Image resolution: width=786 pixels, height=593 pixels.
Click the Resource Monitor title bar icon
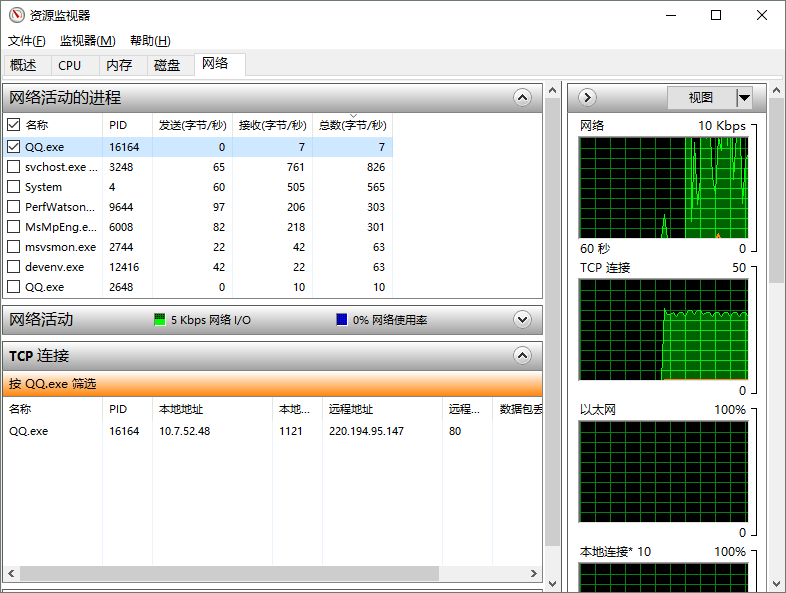pos(17,15)
